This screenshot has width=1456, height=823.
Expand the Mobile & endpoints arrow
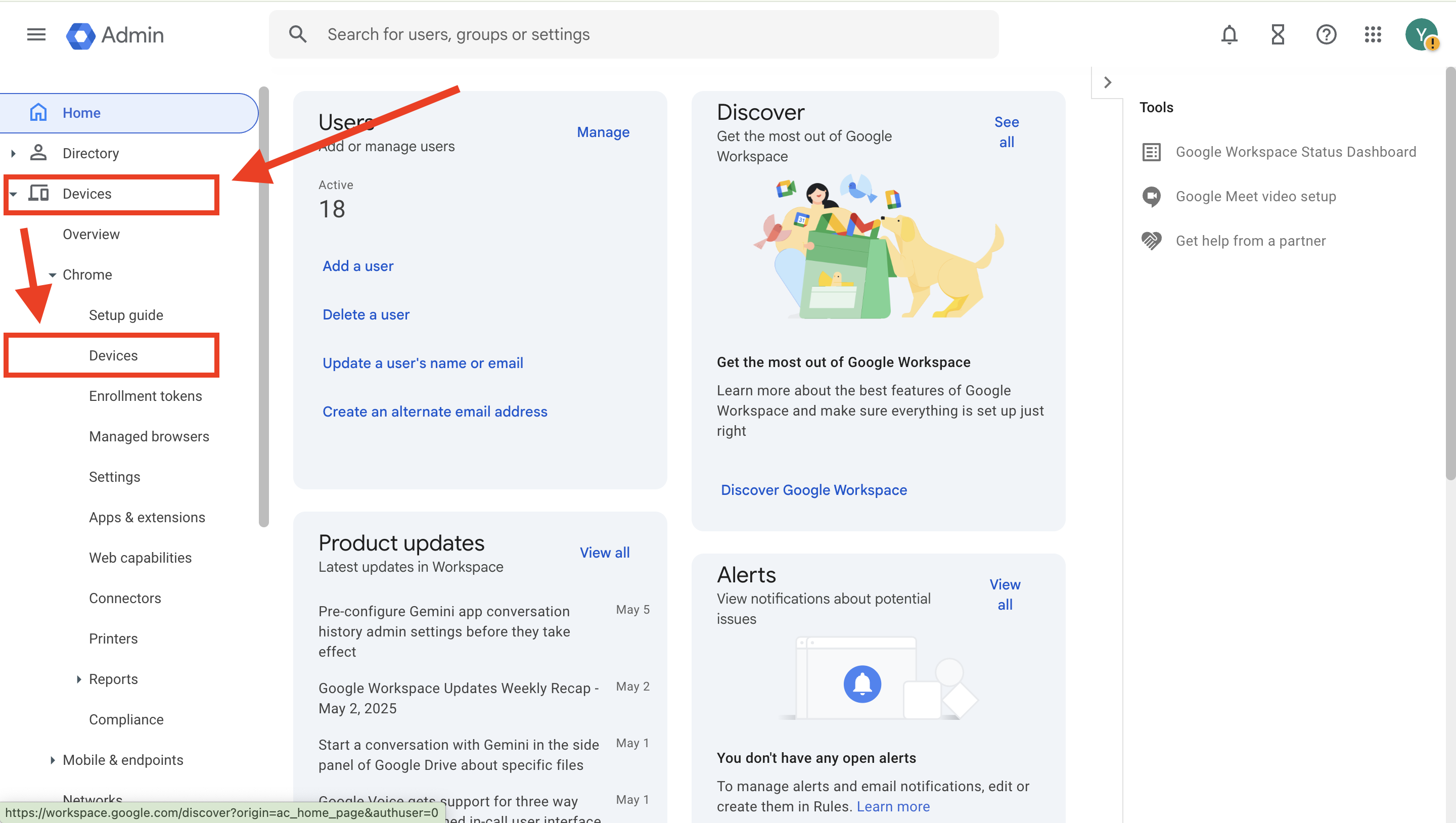[x=52, y=760]
